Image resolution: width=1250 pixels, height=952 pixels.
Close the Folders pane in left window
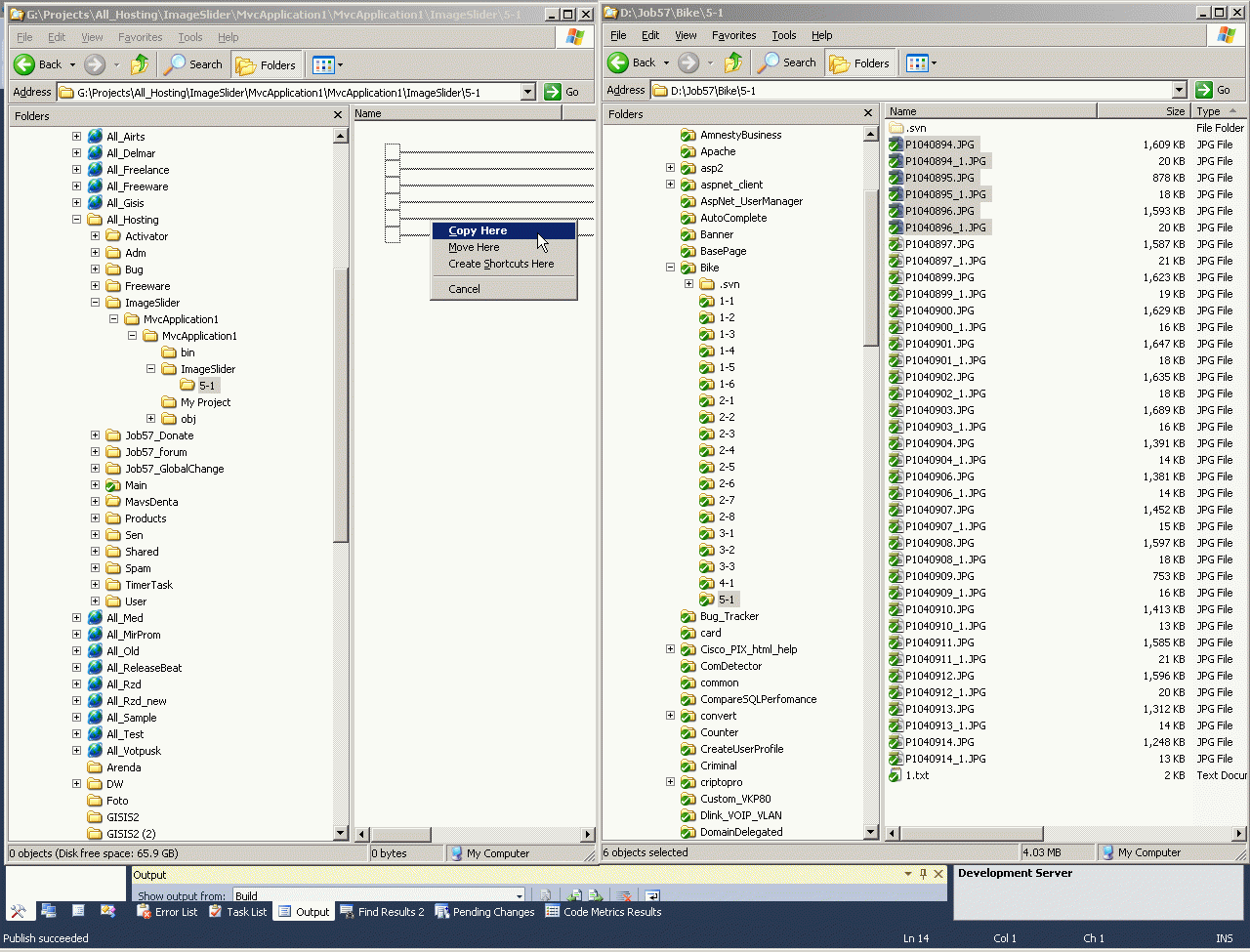[338, 115]
